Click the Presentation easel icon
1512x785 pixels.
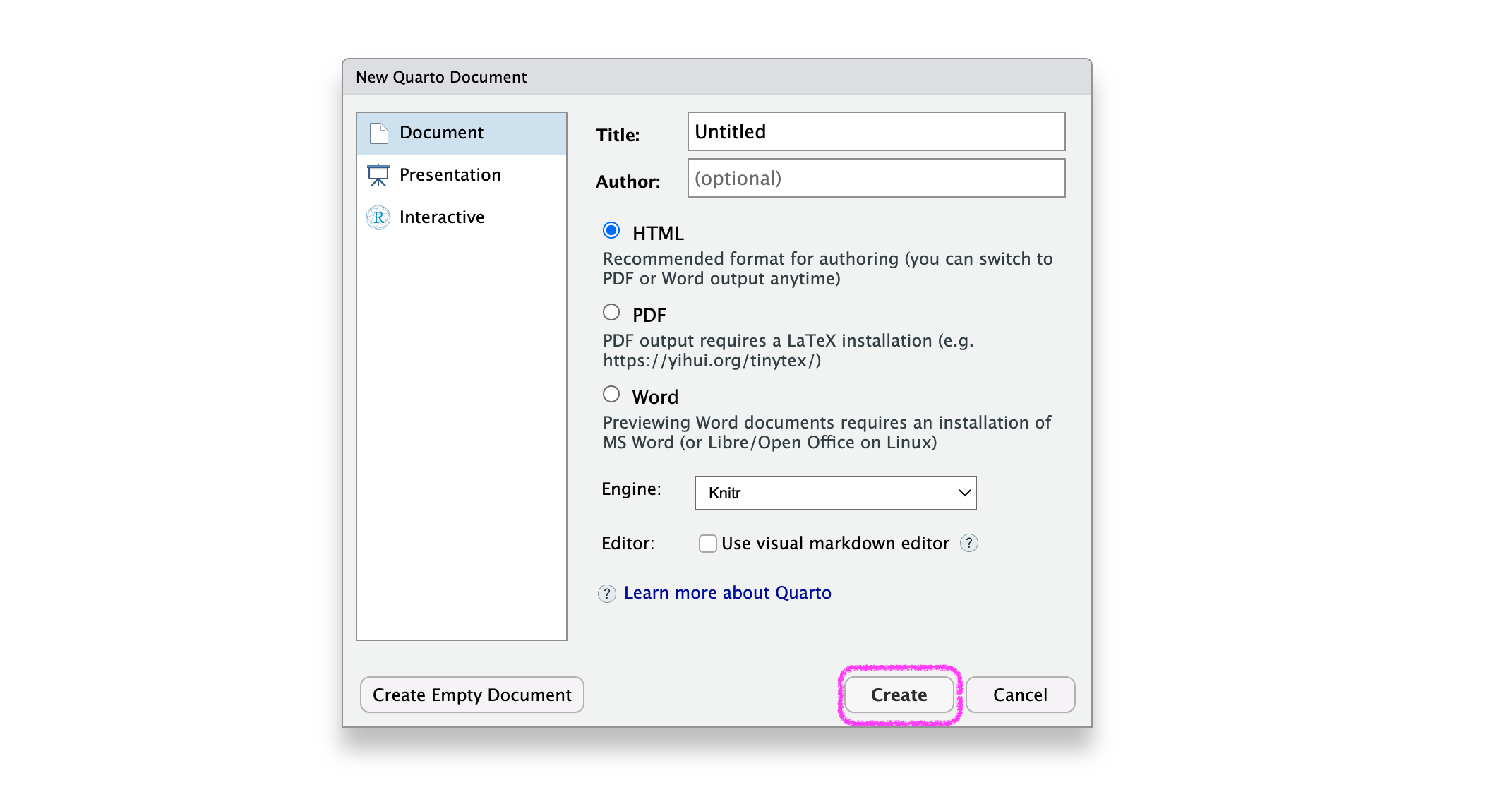pos(378,175)
